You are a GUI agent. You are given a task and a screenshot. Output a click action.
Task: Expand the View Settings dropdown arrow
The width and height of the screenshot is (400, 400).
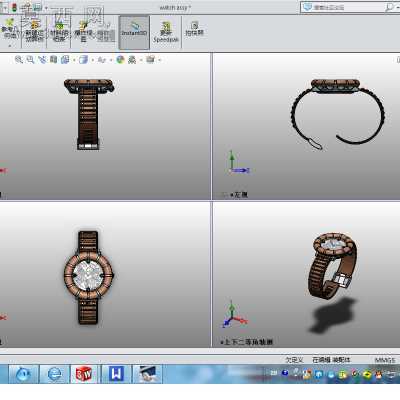coord(160,60)
